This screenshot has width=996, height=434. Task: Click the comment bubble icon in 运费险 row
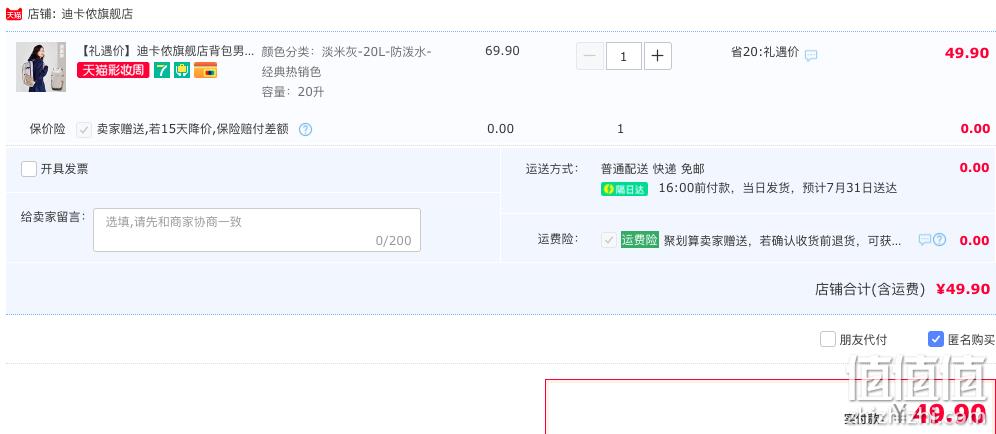pos(925,240)
